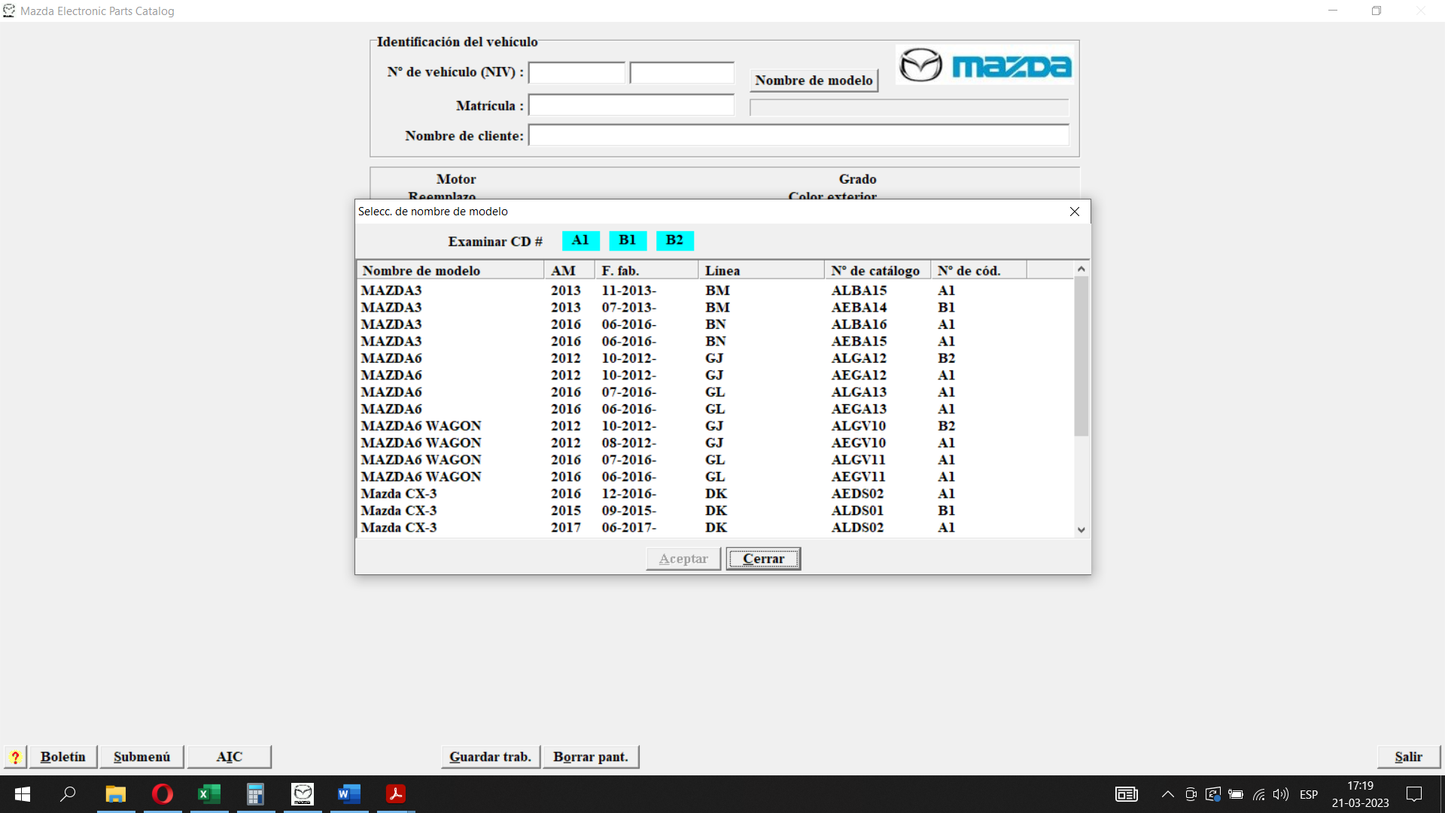Select MAZDA6 WAGON row catalog ALGV10
The image size is (1445, 813).
coord(715,426)
